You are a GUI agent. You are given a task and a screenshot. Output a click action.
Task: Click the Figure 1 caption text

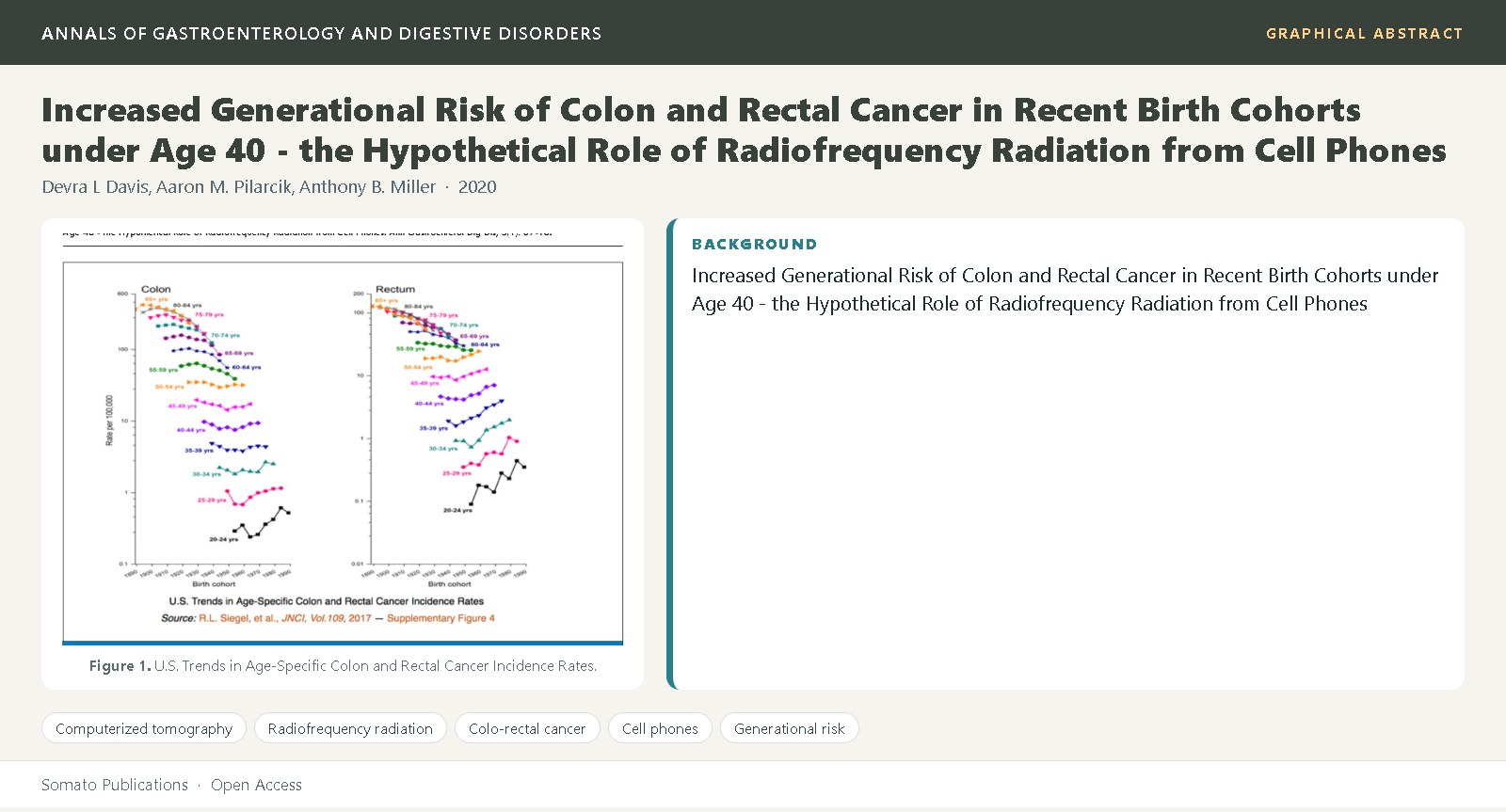(x=343, y=665)
